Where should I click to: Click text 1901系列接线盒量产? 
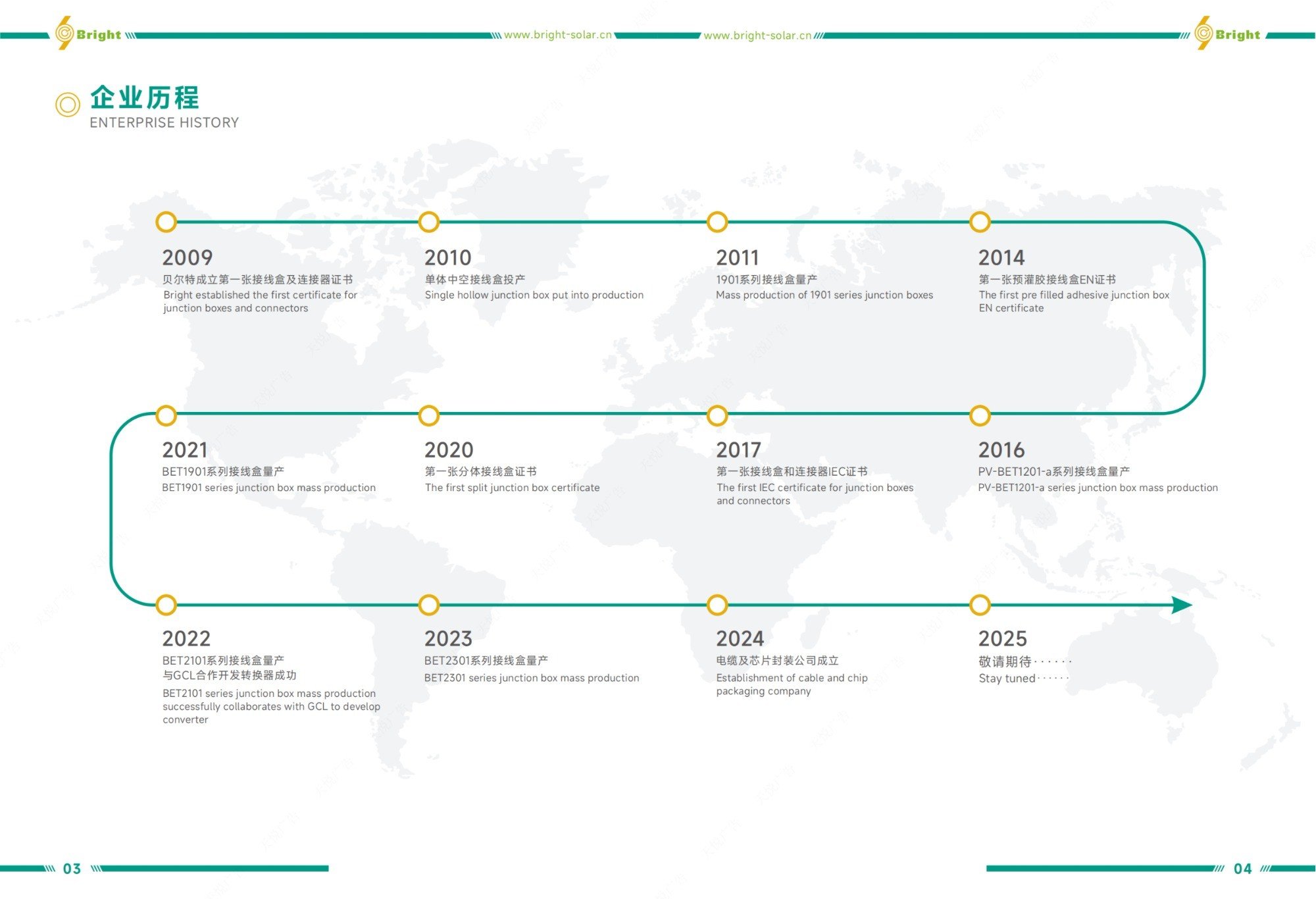[767, 280]
